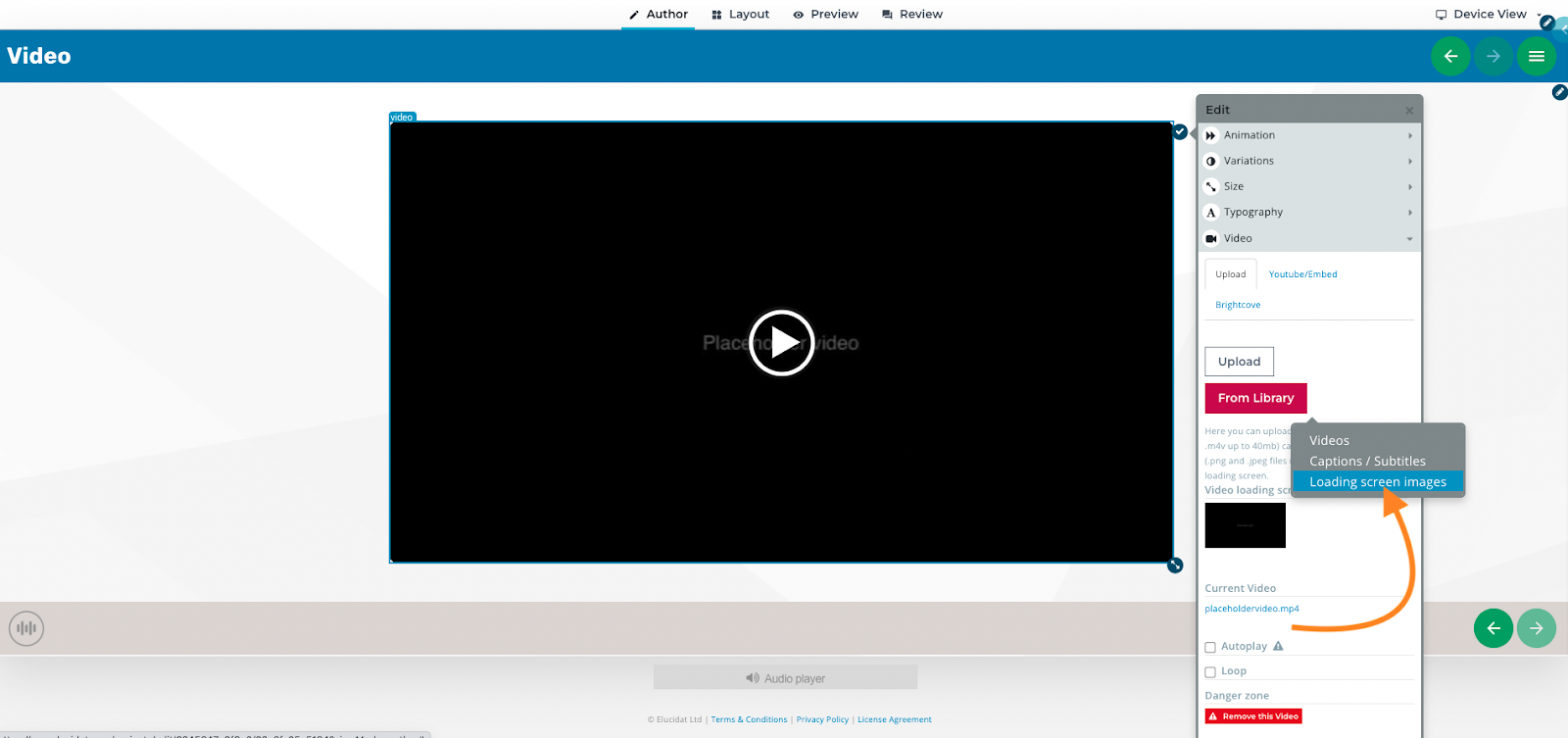The image size is (1568, 738).
Task: Click the video confirm checkmark icon
Action: coord(1180,131)
